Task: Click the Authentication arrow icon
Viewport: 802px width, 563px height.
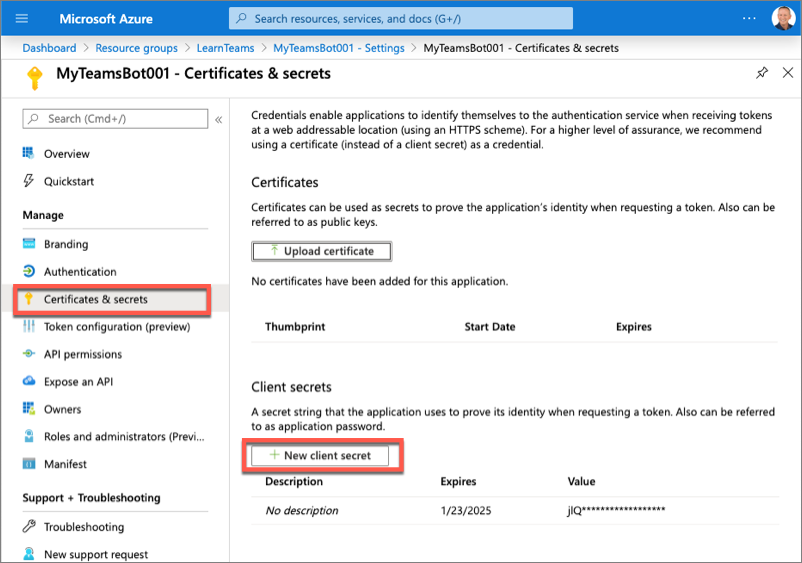Action: coord(29,271)
